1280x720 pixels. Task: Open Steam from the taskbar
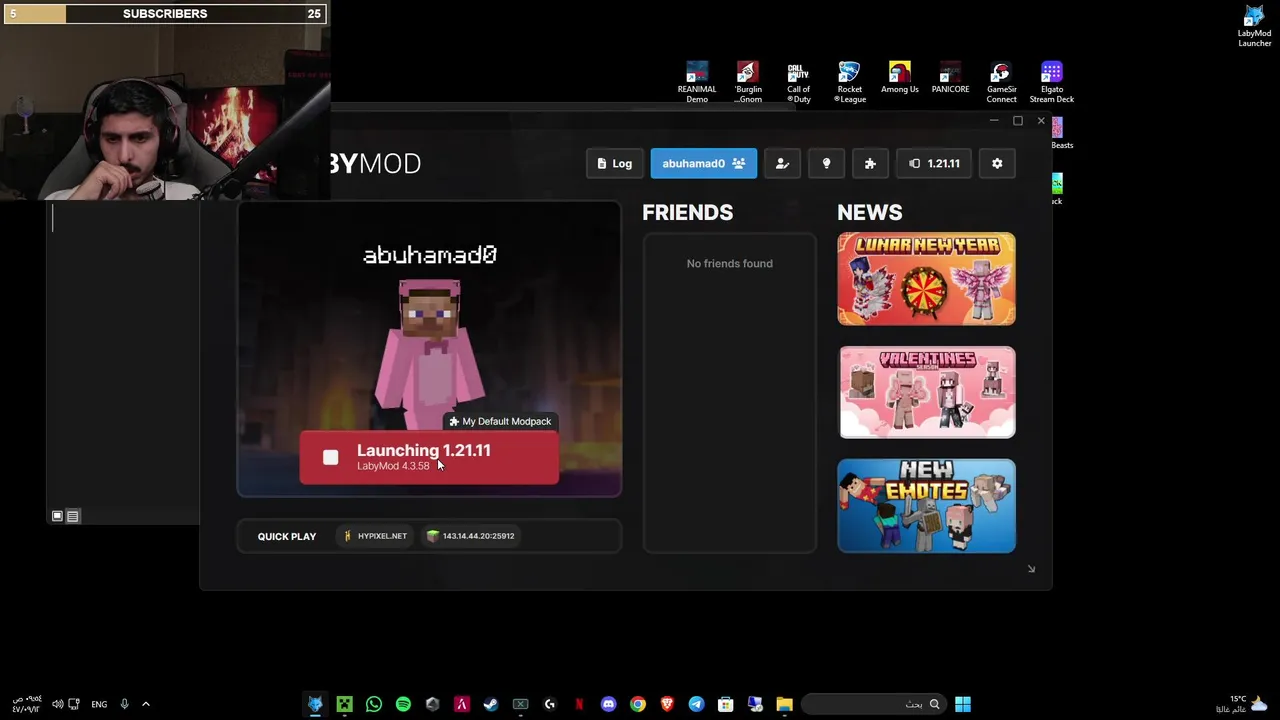click(x=491, y=704)
